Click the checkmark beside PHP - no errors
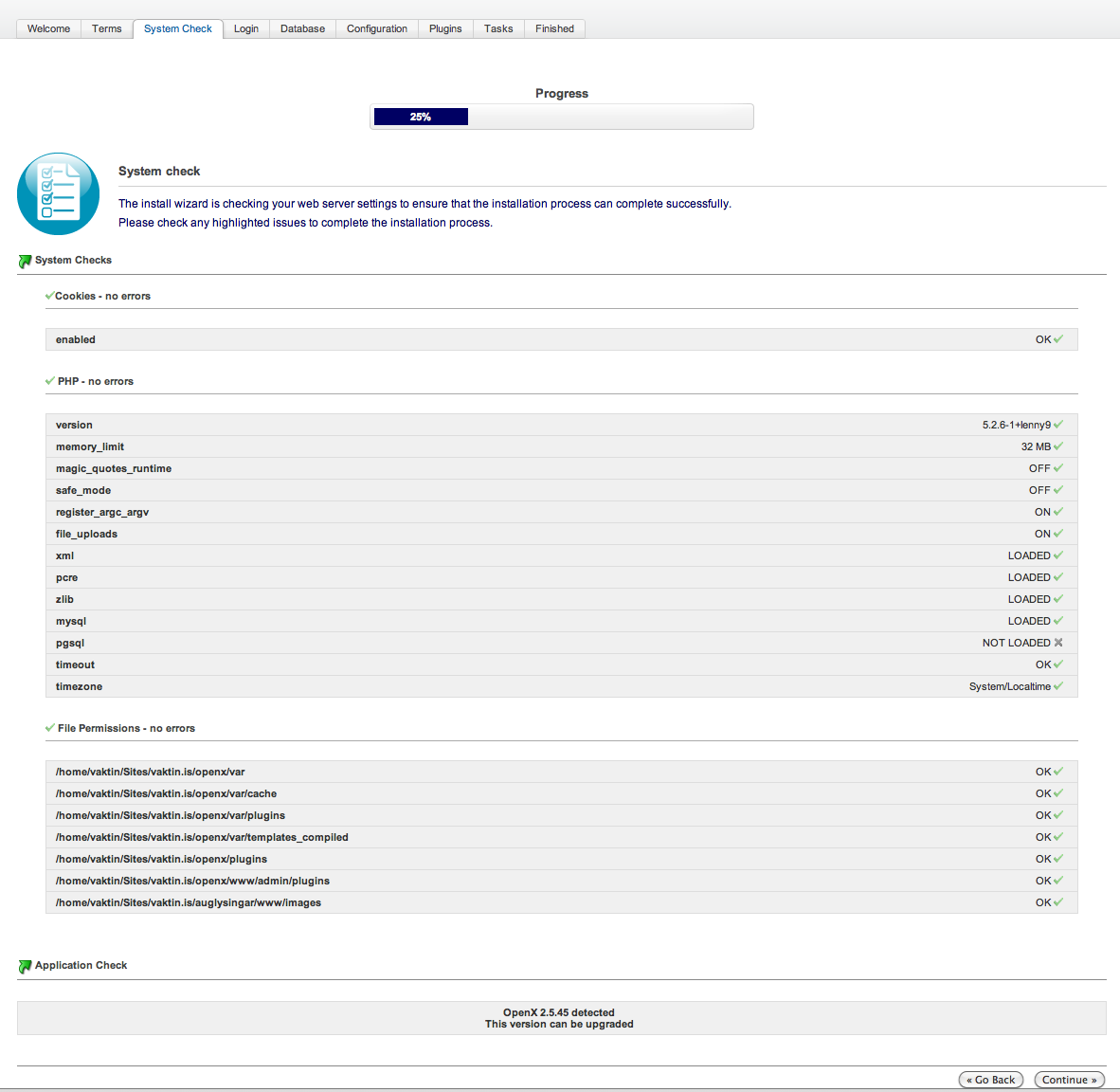The width and height of the screenshot is (1120, 1092). click(x=49, y=381)
